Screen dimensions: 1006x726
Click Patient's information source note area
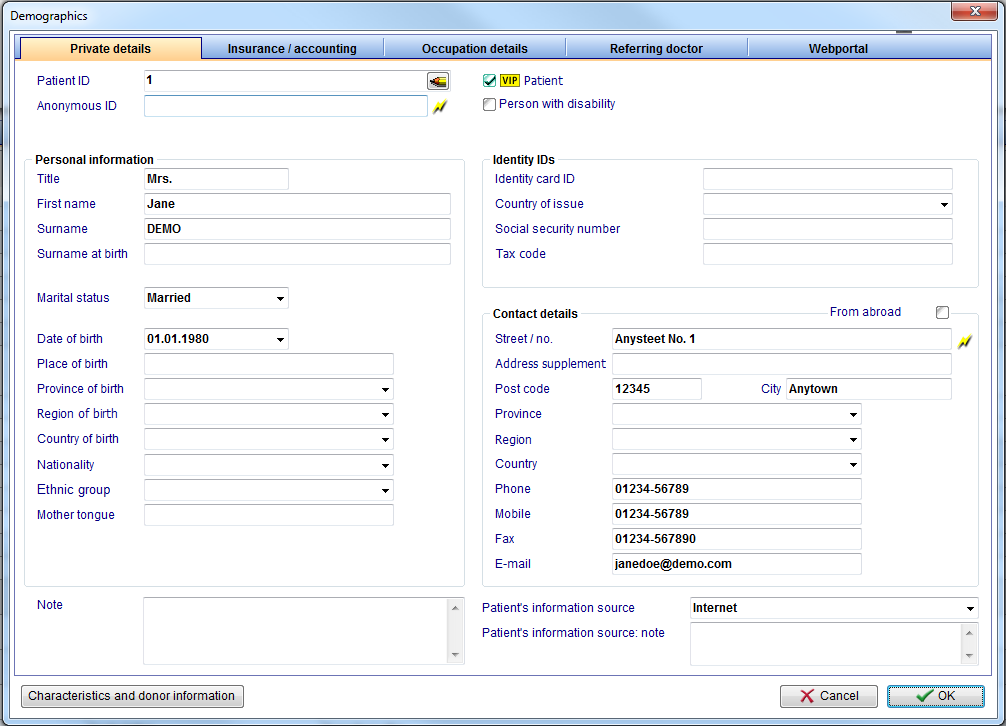[x=826, y=644]
